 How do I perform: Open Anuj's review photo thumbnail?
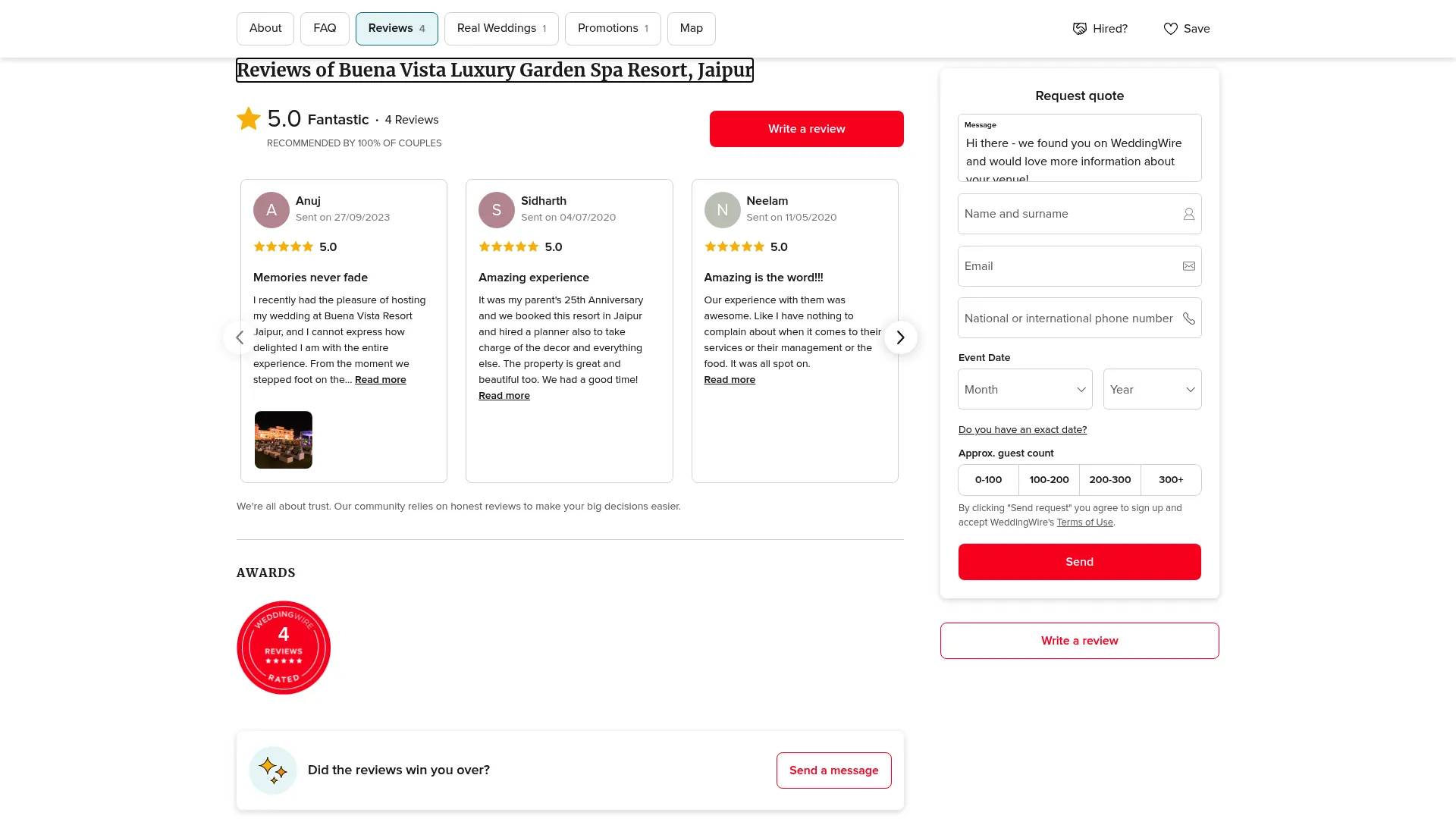[x=284, y=440]
